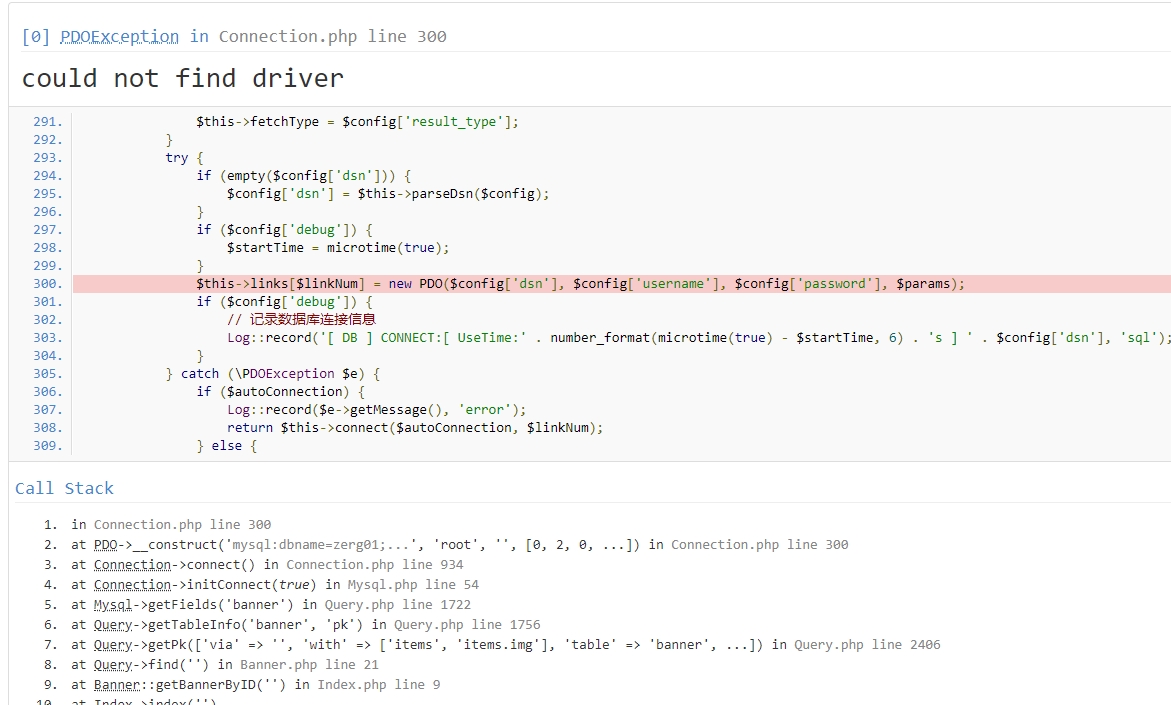Click the 'could not find driver' error message

(x=182, y=78)
